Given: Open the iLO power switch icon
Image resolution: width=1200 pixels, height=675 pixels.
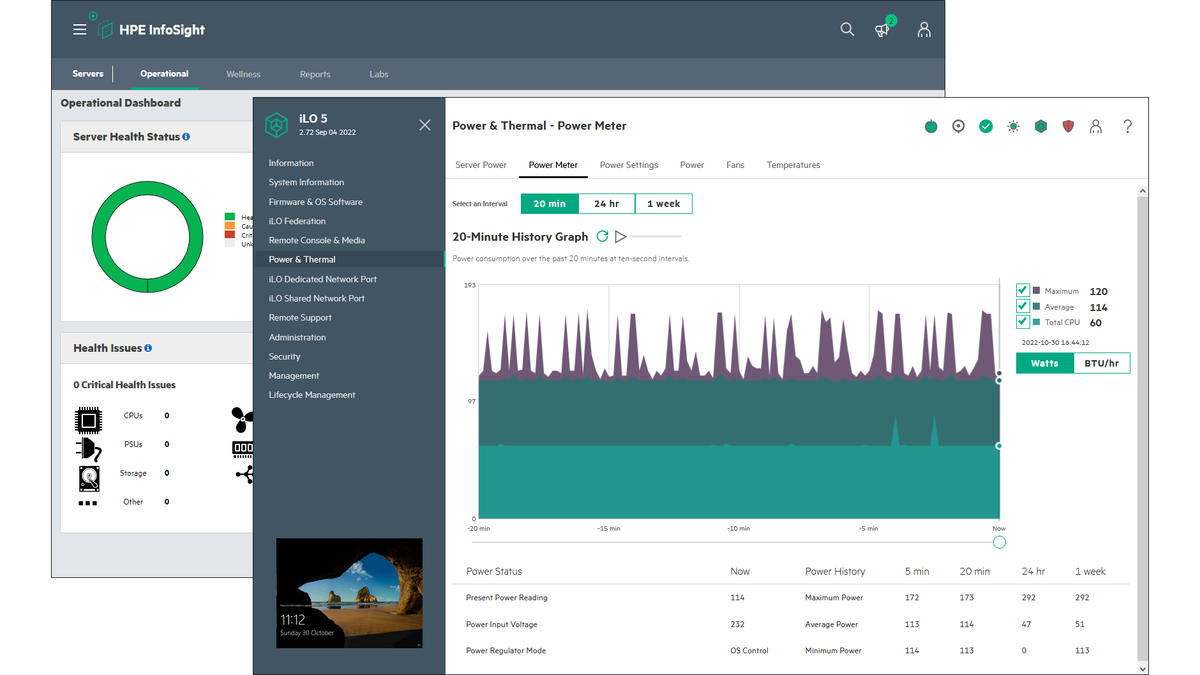Looking at the screenshot, I should click(931, 126).
